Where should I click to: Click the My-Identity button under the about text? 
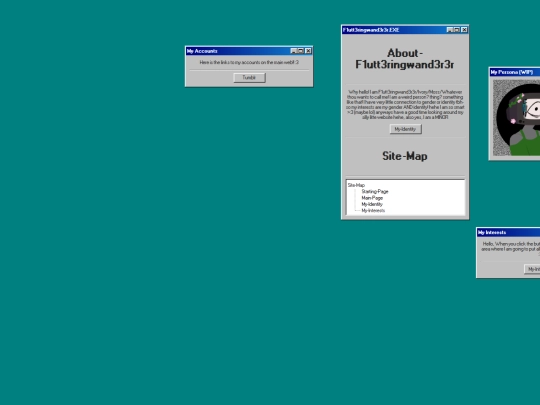pos(405,129)
